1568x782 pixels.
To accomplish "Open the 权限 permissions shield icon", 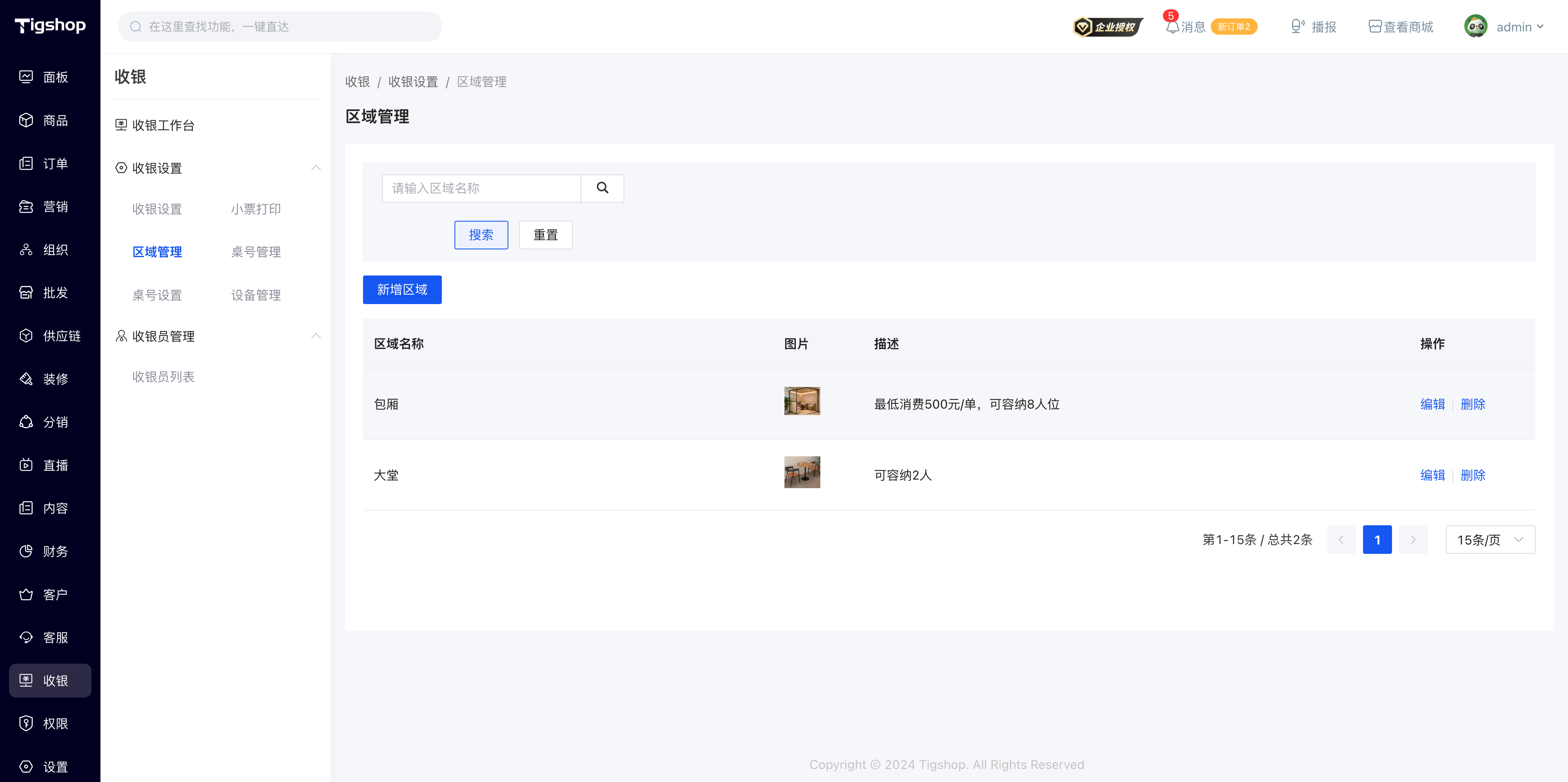I will (26, 724).
